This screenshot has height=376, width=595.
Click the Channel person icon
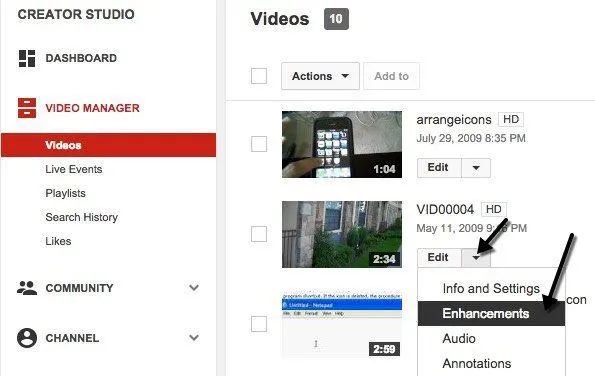(x=27, y=338)
